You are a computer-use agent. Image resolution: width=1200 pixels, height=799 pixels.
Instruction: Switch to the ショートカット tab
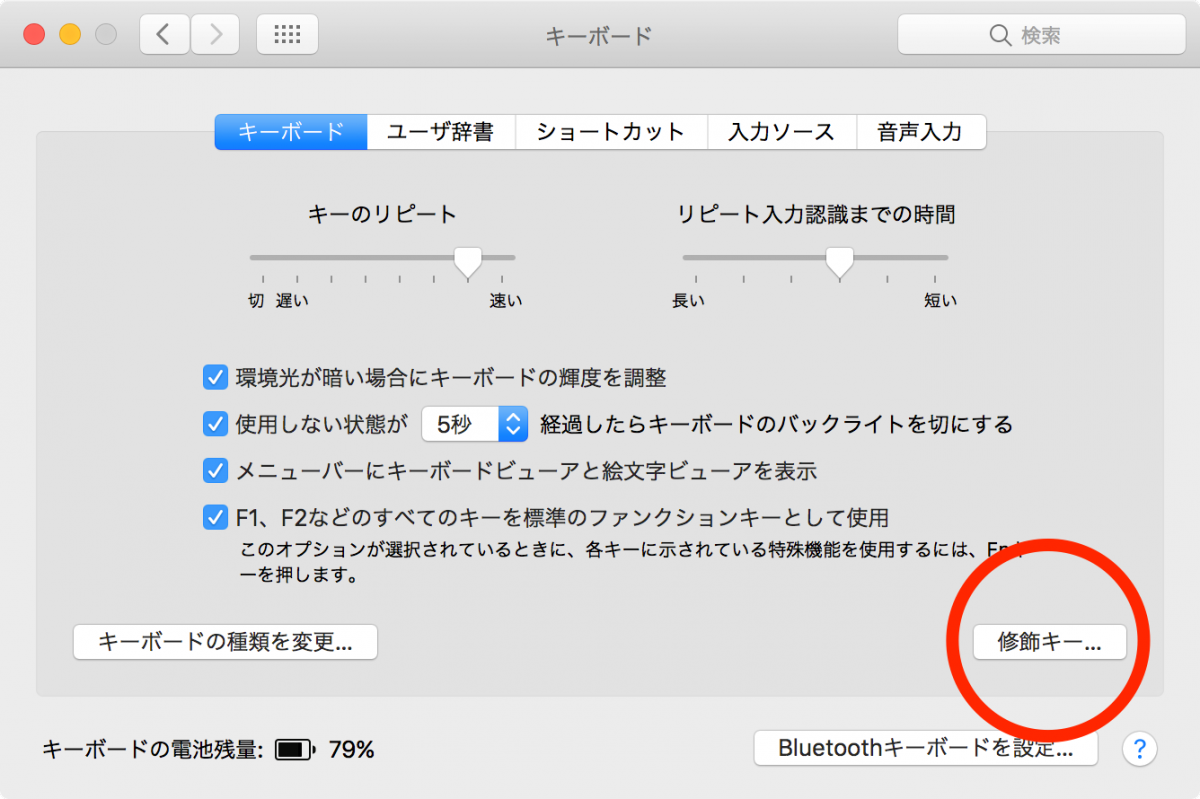611,131
